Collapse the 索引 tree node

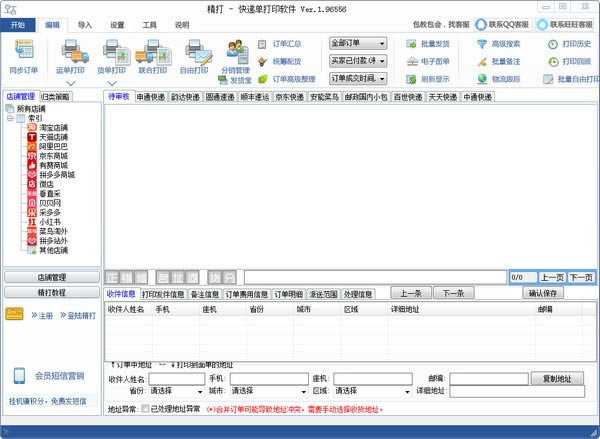[x=9, y=119]
